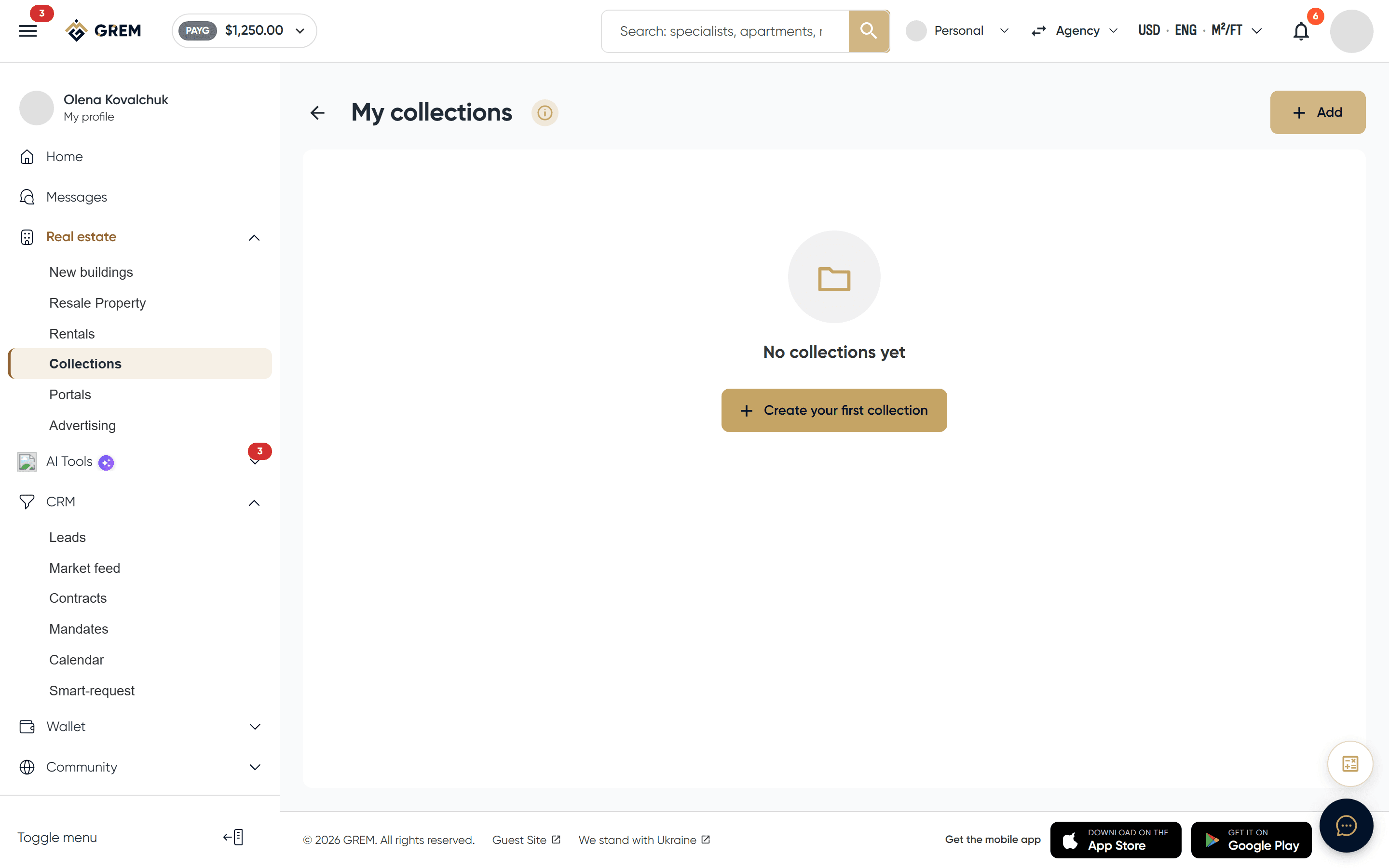Go to Advertising in sidebar
Image resolution: width=1389 pixels, height=868 pixels.
pyautogui.click(x=82, y=425)
